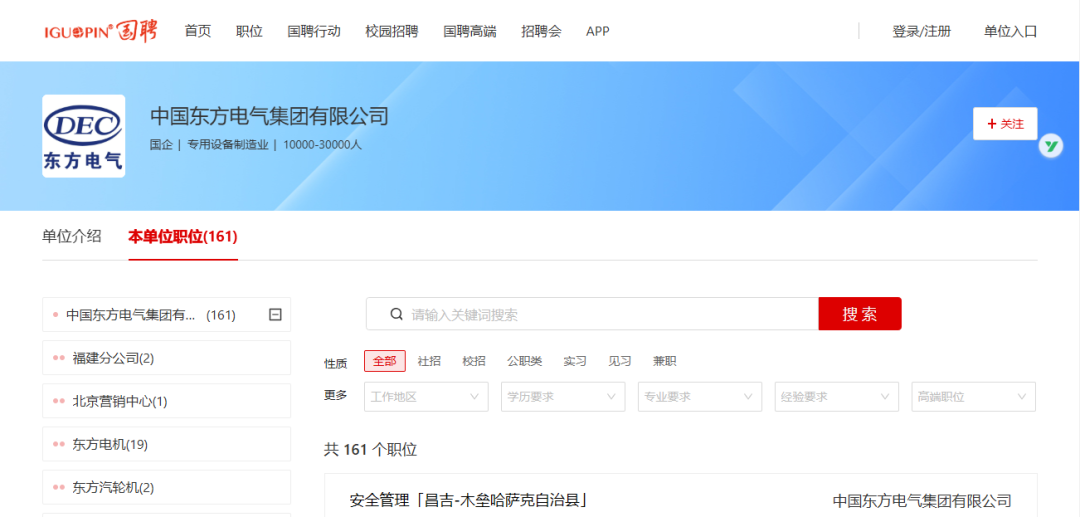
Task: Open the APP navigation item
Action: click(598, 31)
